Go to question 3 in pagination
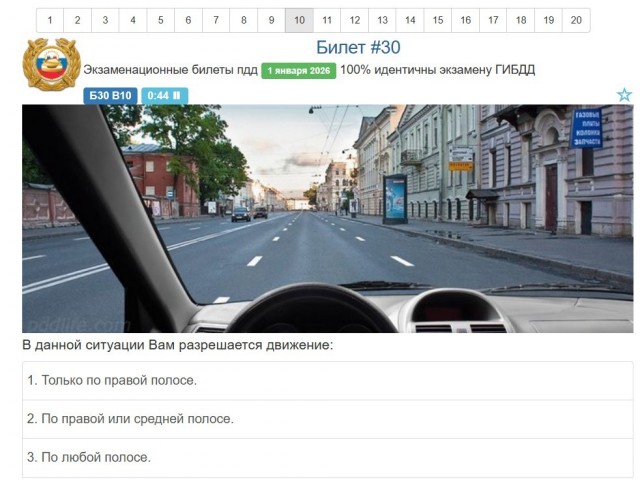Viewport: 640px width, 480px height. [x=105, y=20]
